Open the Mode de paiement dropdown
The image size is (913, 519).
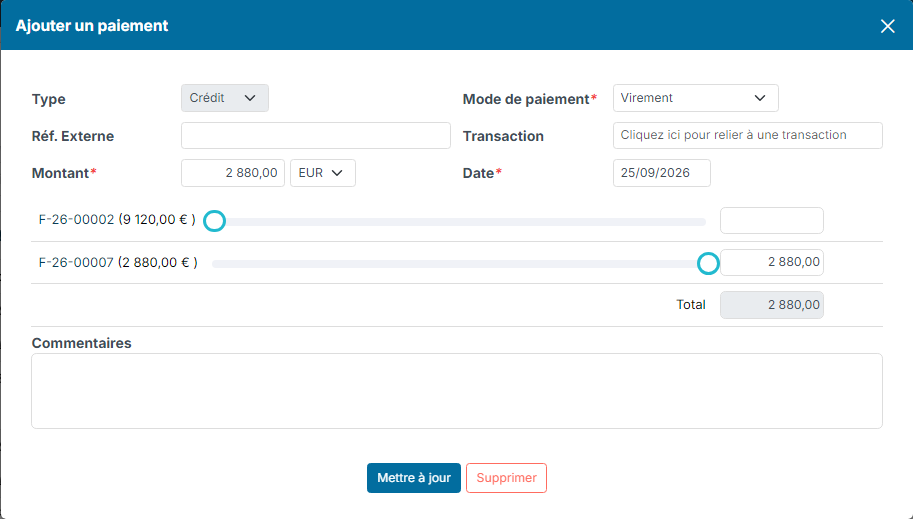pos(695,98)
